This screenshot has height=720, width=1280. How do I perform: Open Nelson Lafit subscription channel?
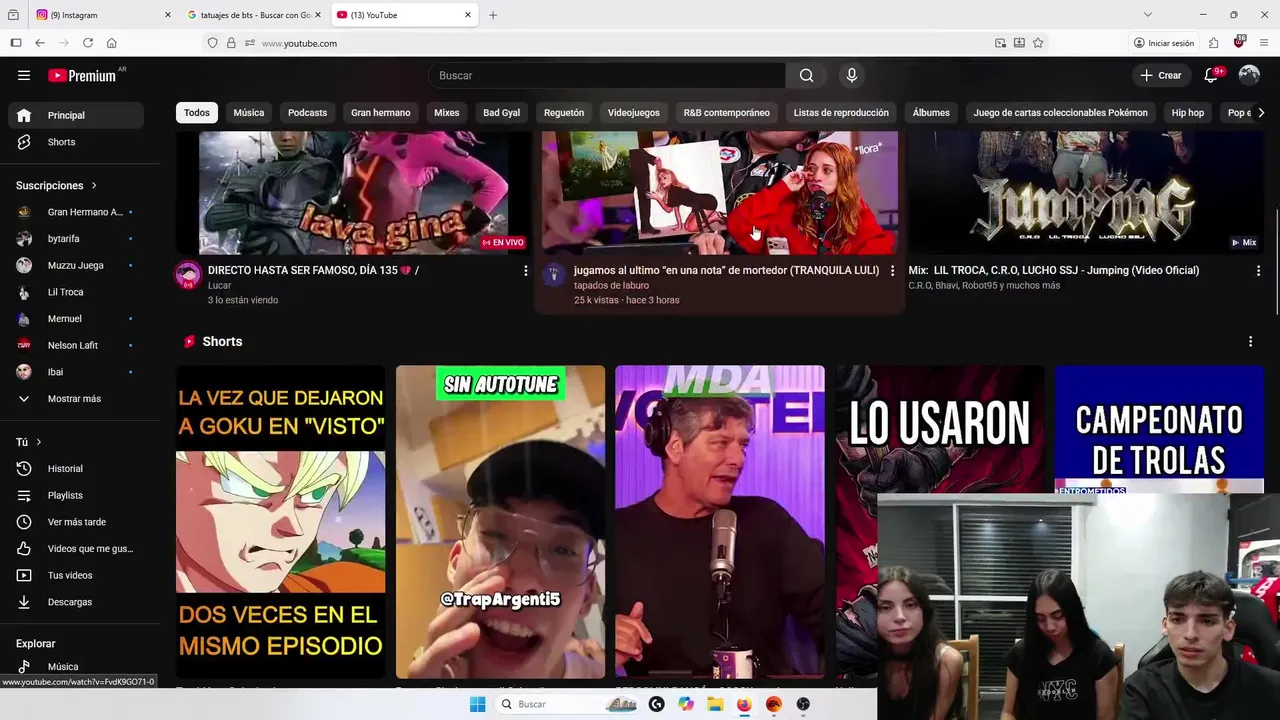point(76,345)
